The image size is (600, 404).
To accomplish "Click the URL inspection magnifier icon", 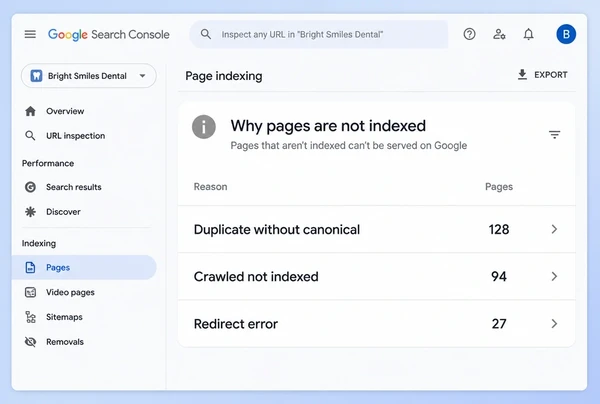I will pyautogui.click(x=30, y=136).
